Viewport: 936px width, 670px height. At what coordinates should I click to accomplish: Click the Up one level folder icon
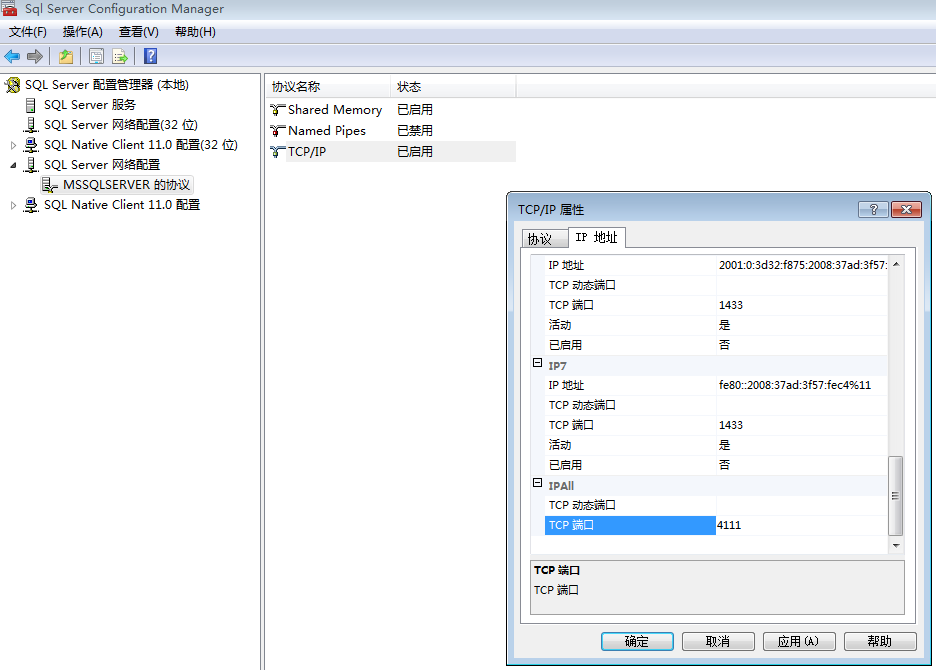coord(66,57)
